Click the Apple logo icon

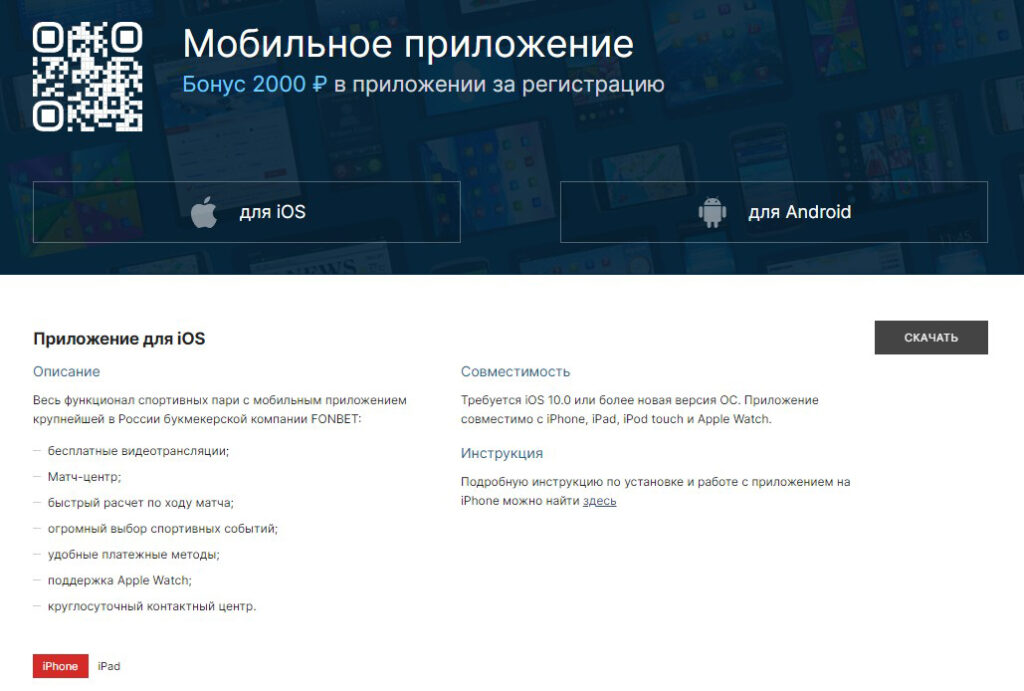[204, 212]
